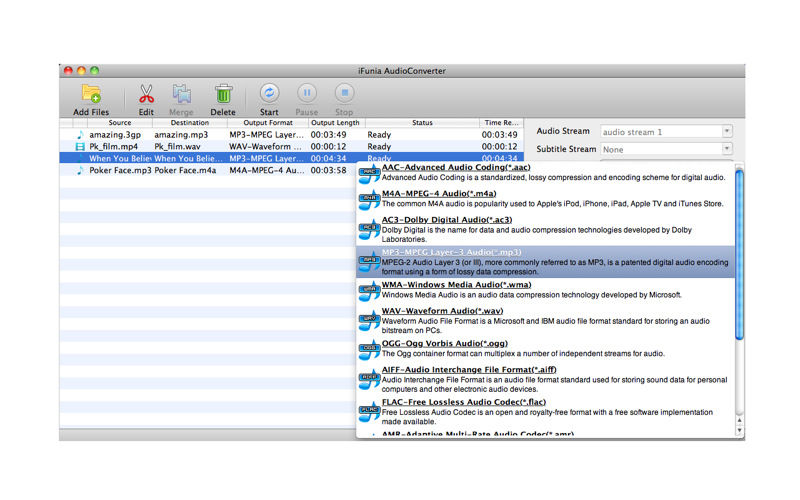Click destination amazing.mp3
The image size is (800, 500).
181,135
